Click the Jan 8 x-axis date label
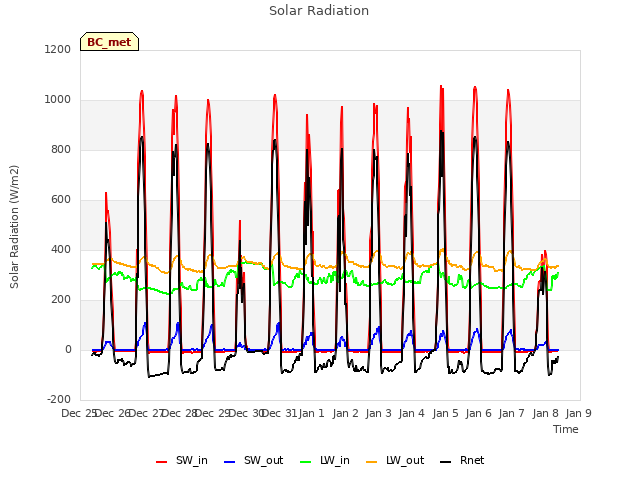Viewport: 640px width, 480px height. coord(545,413)
